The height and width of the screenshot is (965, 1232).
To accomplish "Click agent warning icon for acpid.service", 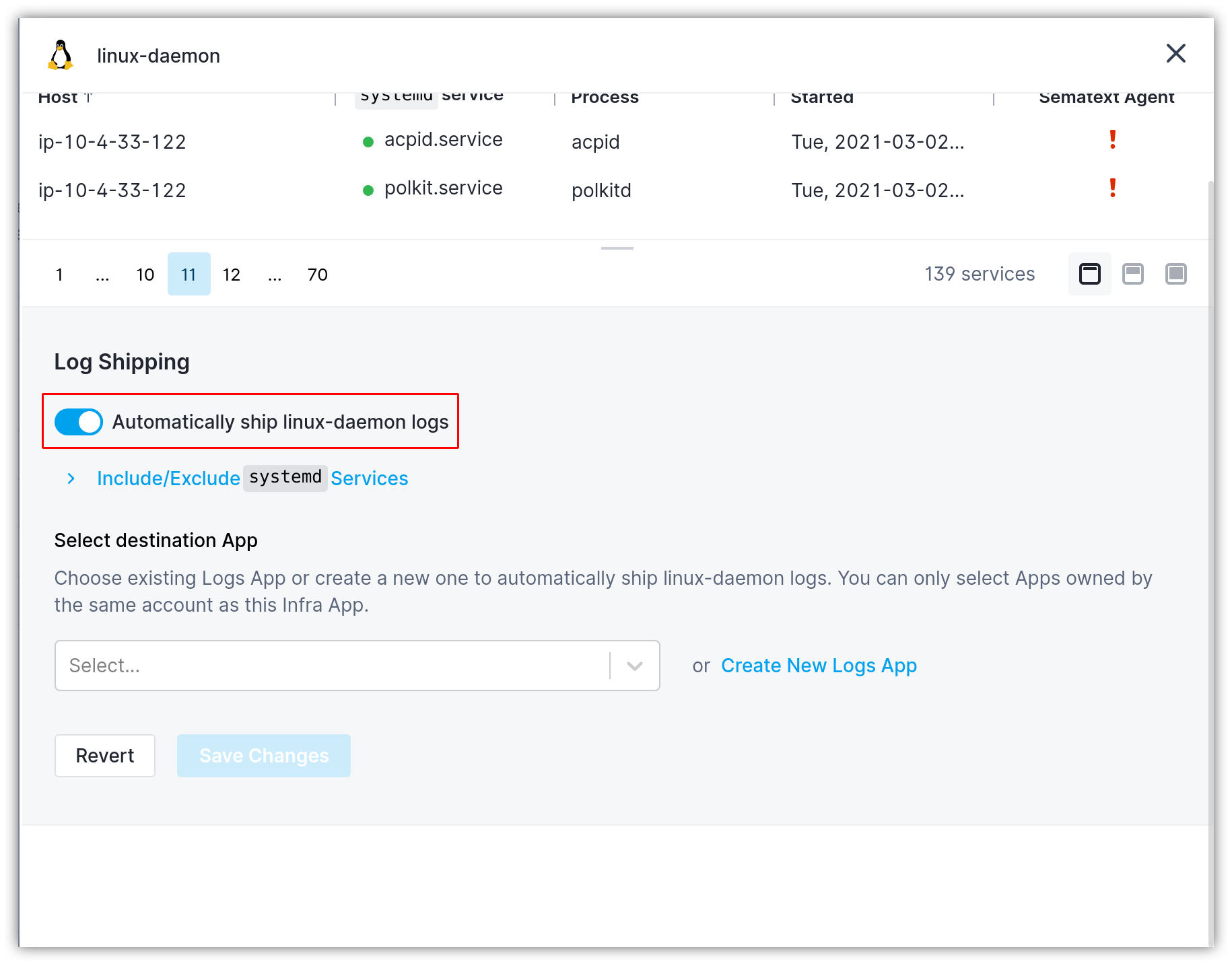I will (x=1113, y=140).
